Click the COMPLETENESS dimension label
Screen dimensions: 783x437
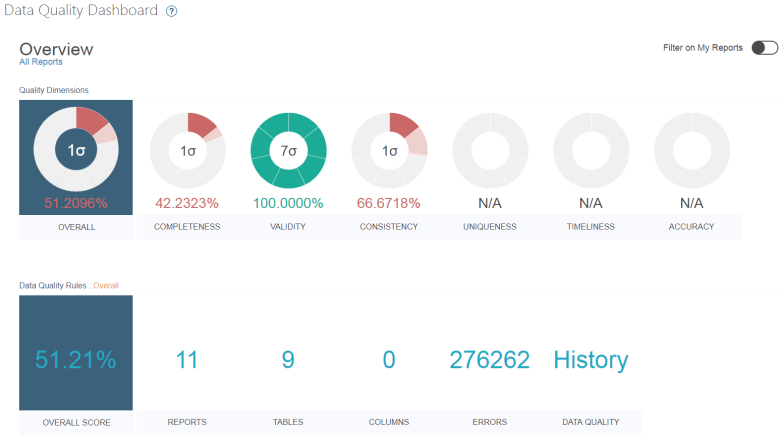click(187, 227)
